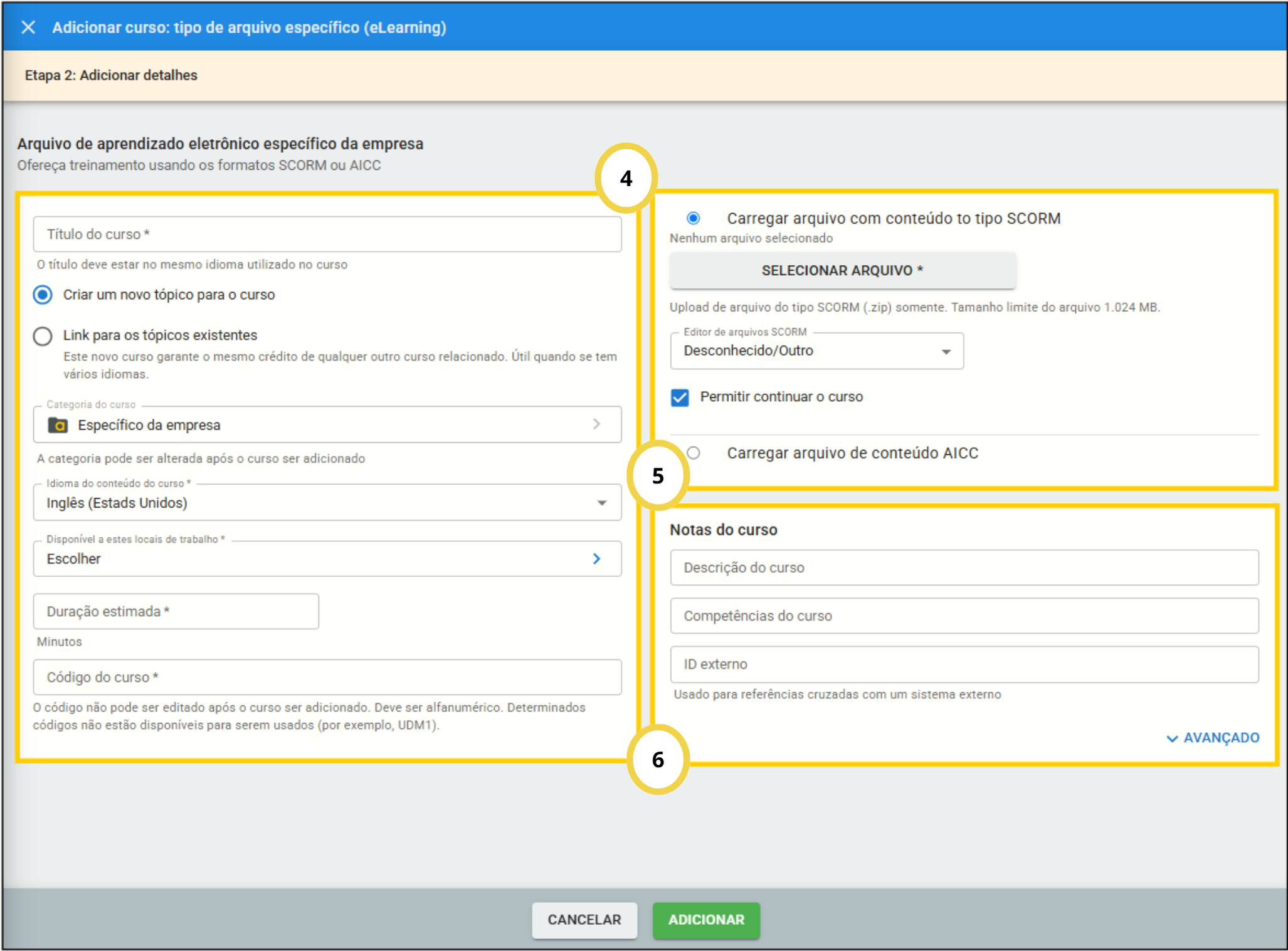Screen dimensions: 1288x951
Task: Select Criar um novo tópico para o curso
Action: coord(43,295)
